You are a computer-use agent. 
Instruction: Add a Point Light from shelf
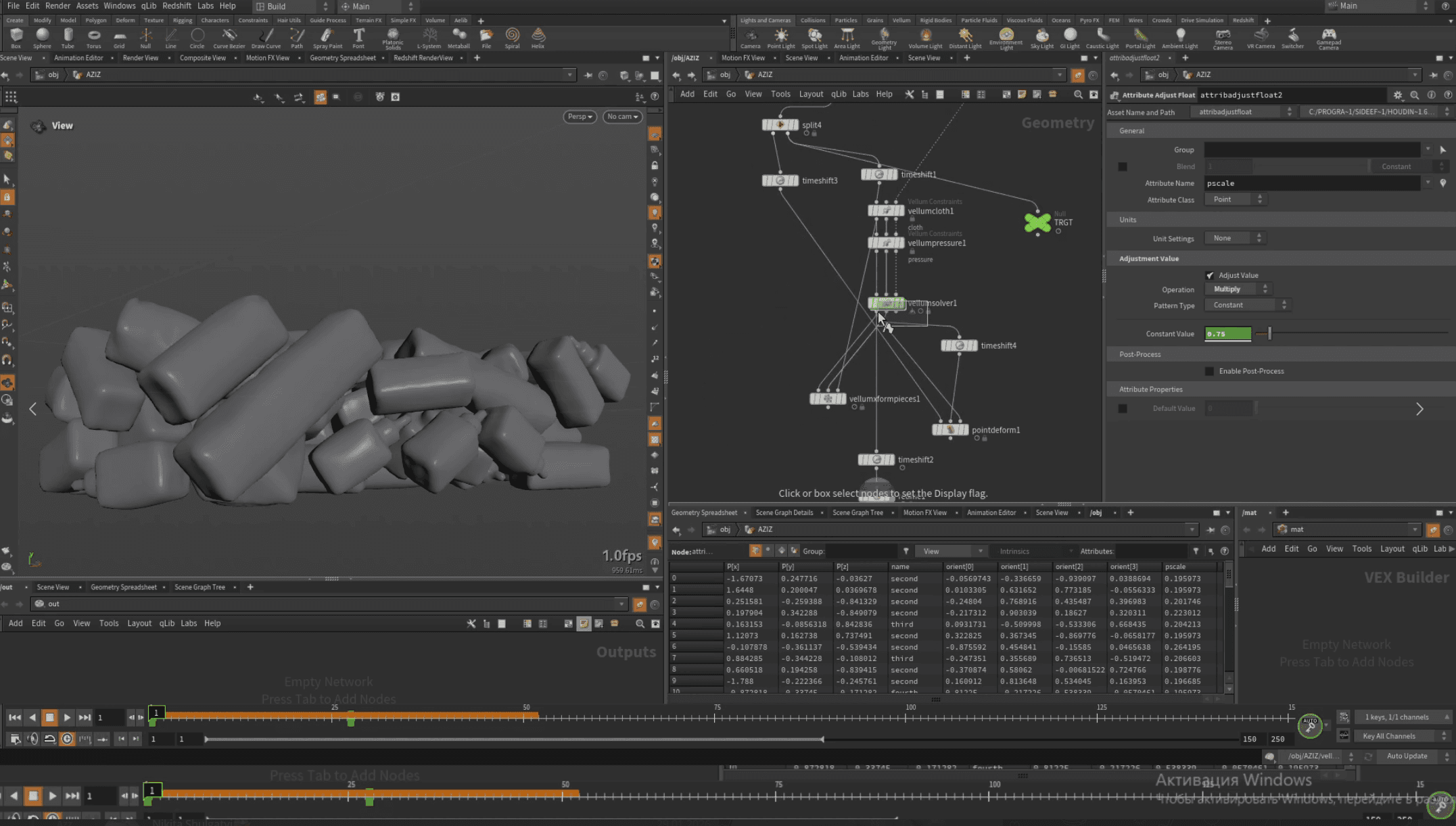(780, 35)
